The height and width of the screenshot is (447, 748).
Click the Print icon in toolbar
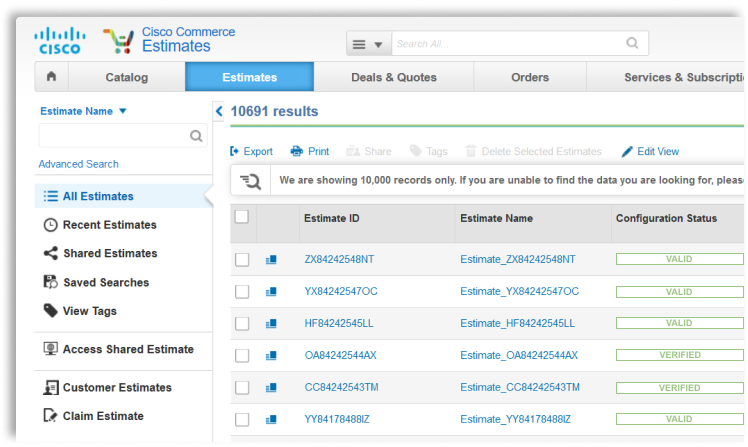click(297, 152)
